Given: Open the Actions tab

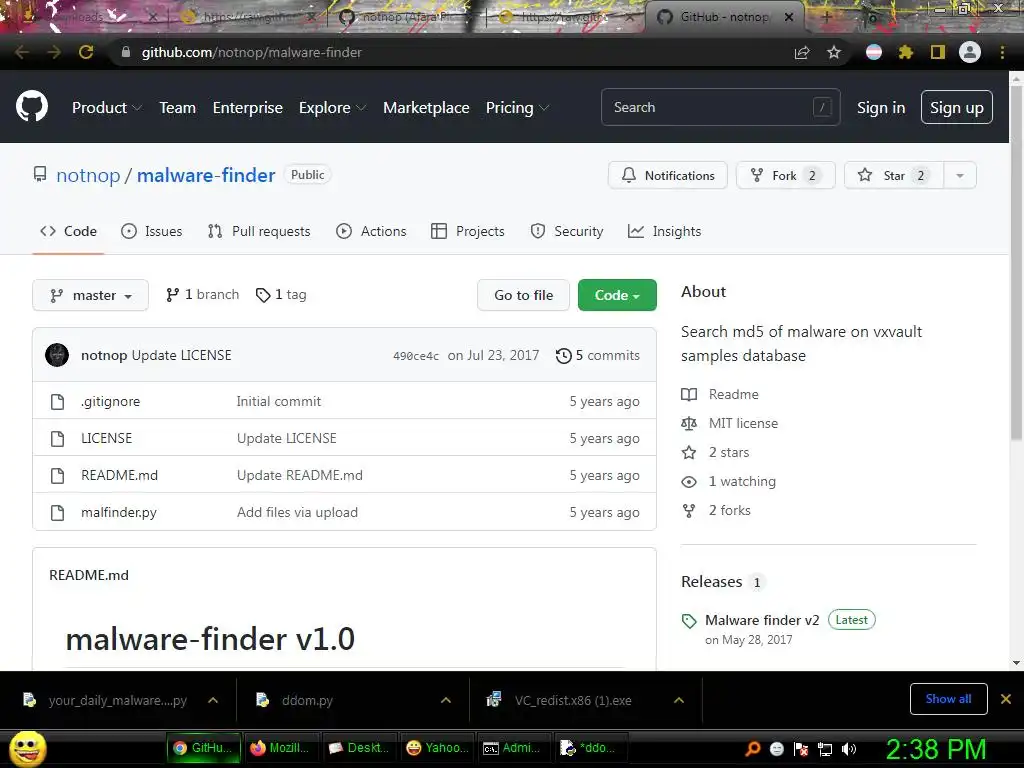Looking at the screenshot, I should click(371, 231).
